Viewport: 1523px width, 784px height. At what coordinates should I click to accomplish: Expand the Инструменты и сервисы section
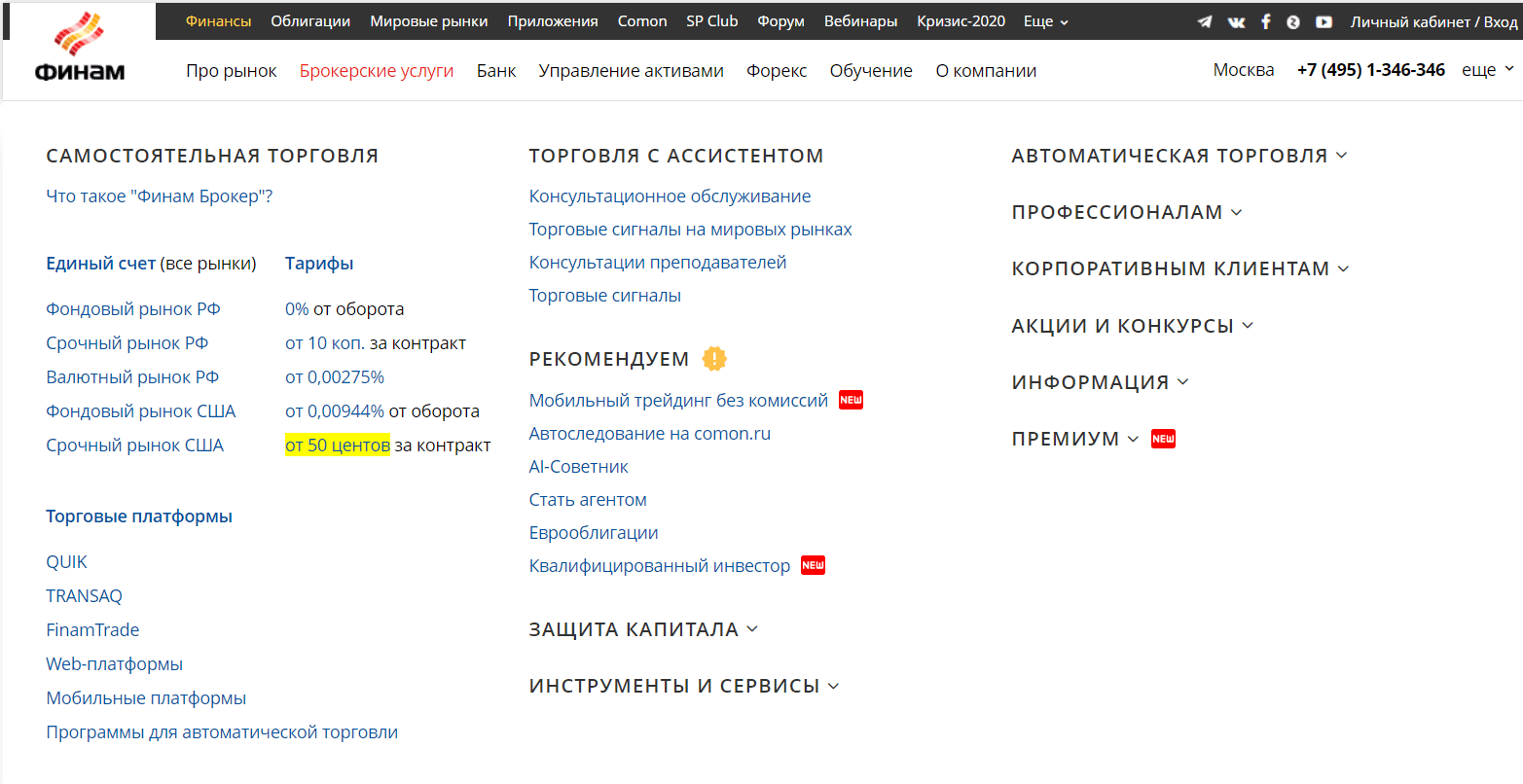coord(683,686)
